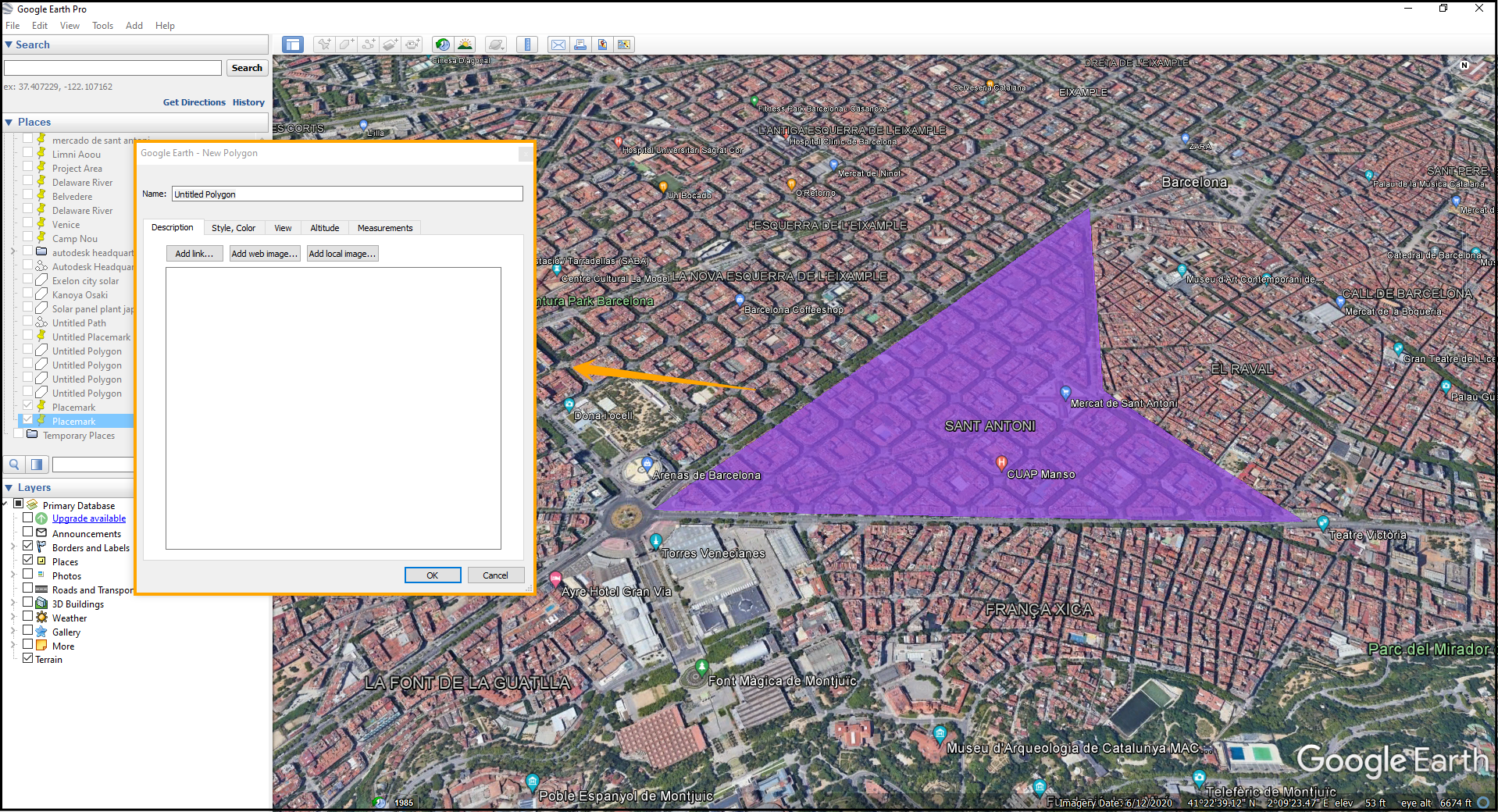
Task: Open the File menu
Action: point(12,26)
